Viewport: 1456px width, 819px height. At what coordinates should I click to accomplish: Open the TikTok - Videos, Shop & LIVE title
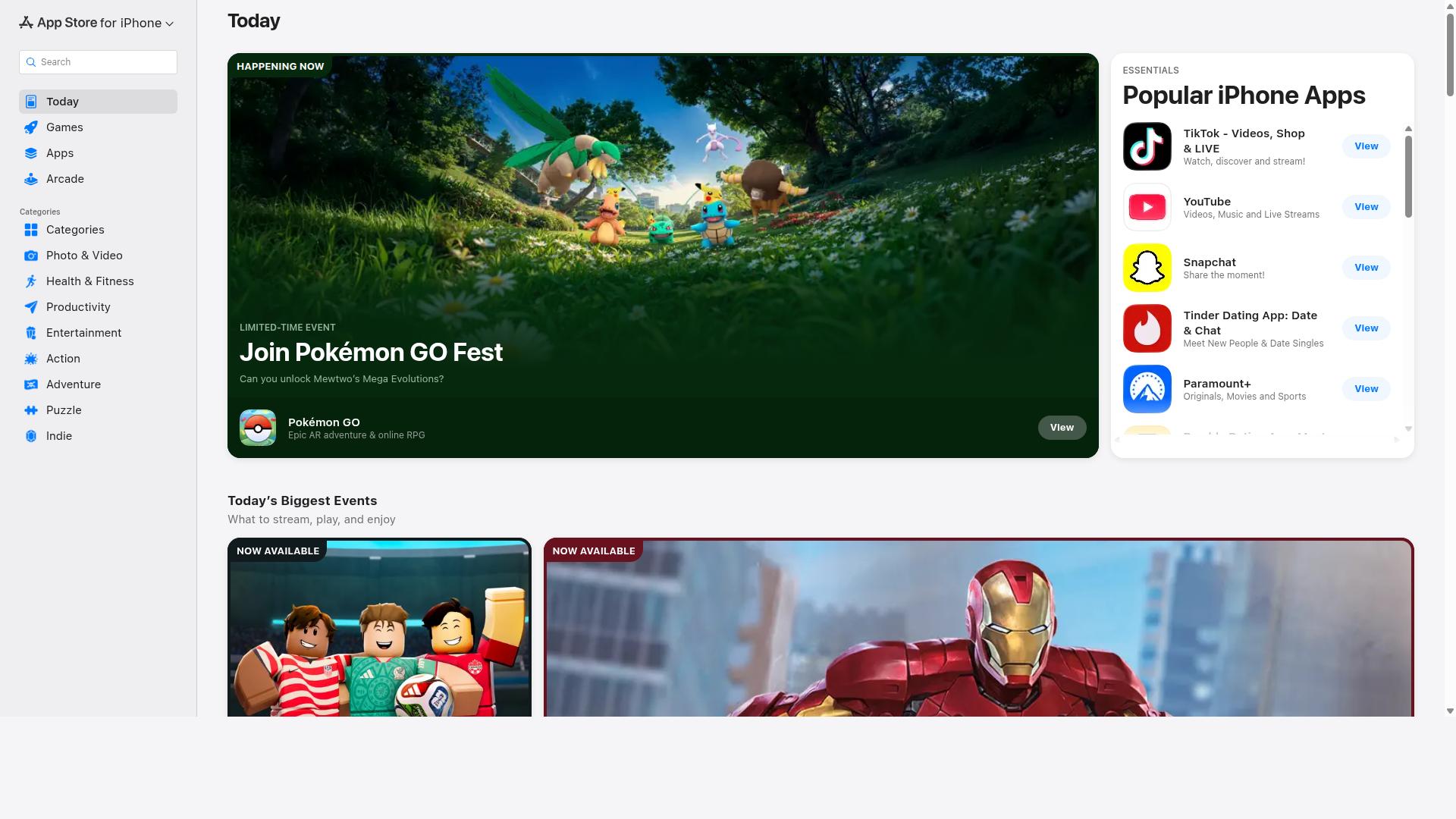pos(1244,141)
